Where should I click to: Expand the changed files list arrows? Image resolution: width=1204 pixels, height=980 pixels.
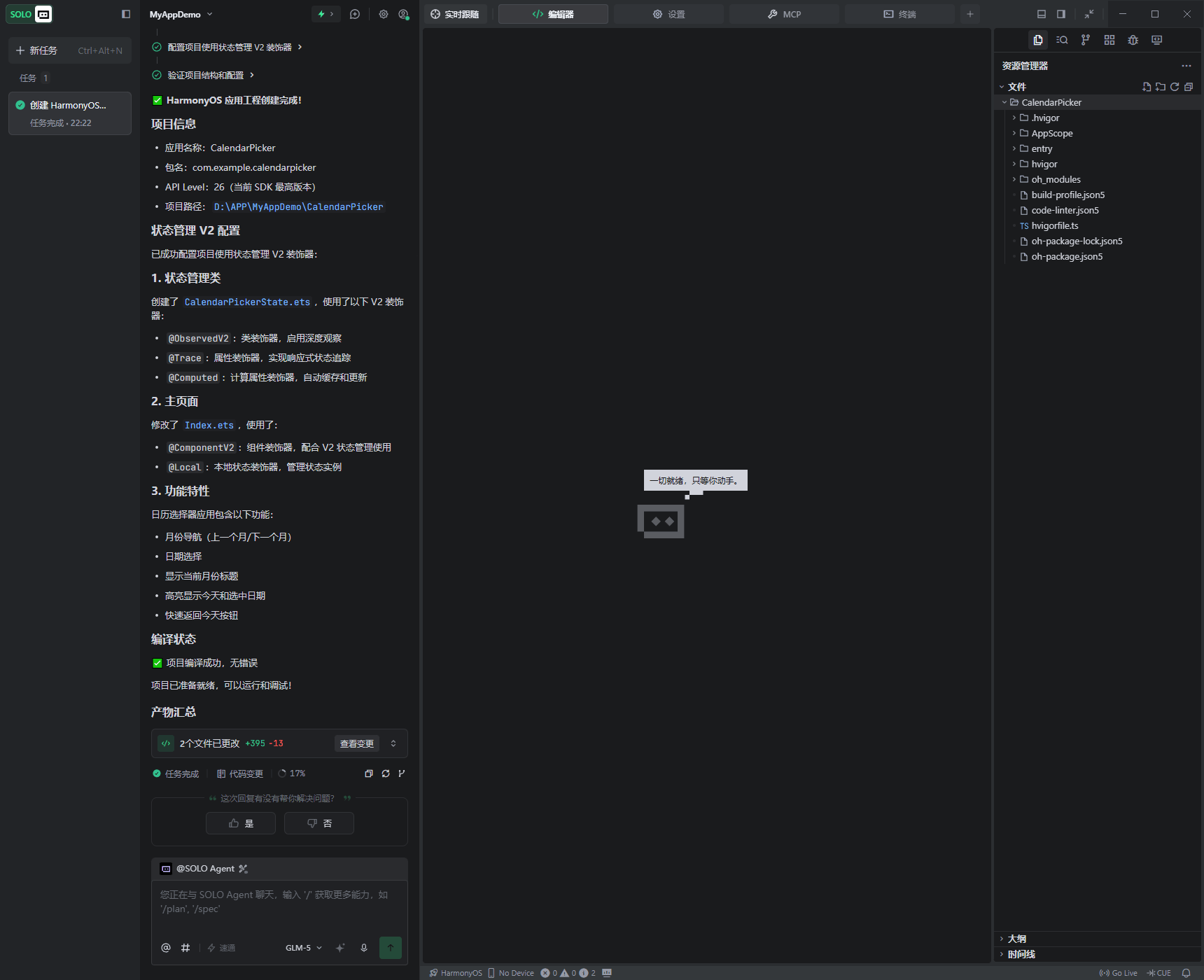393,743
